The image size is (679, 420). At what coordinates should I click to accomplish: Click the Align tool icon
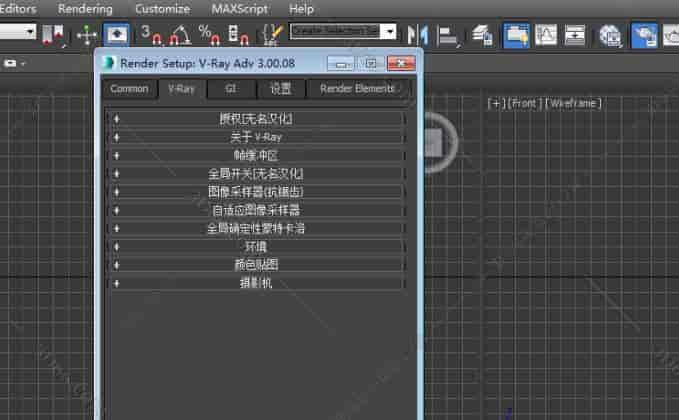click(447, 34)
